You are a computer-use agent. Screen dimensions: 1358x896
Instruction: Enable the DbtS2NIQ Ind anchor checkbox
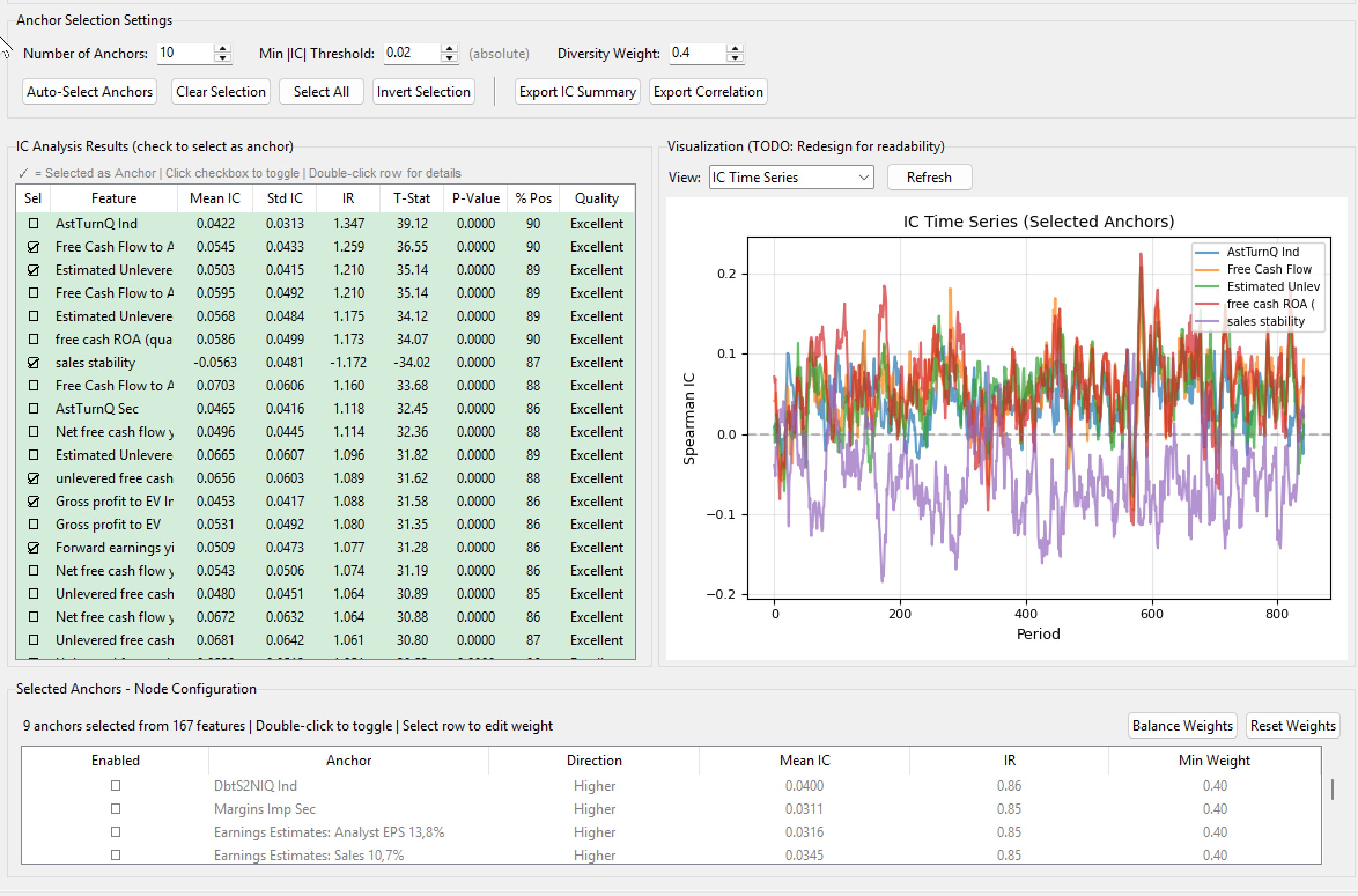click(116, 786)
